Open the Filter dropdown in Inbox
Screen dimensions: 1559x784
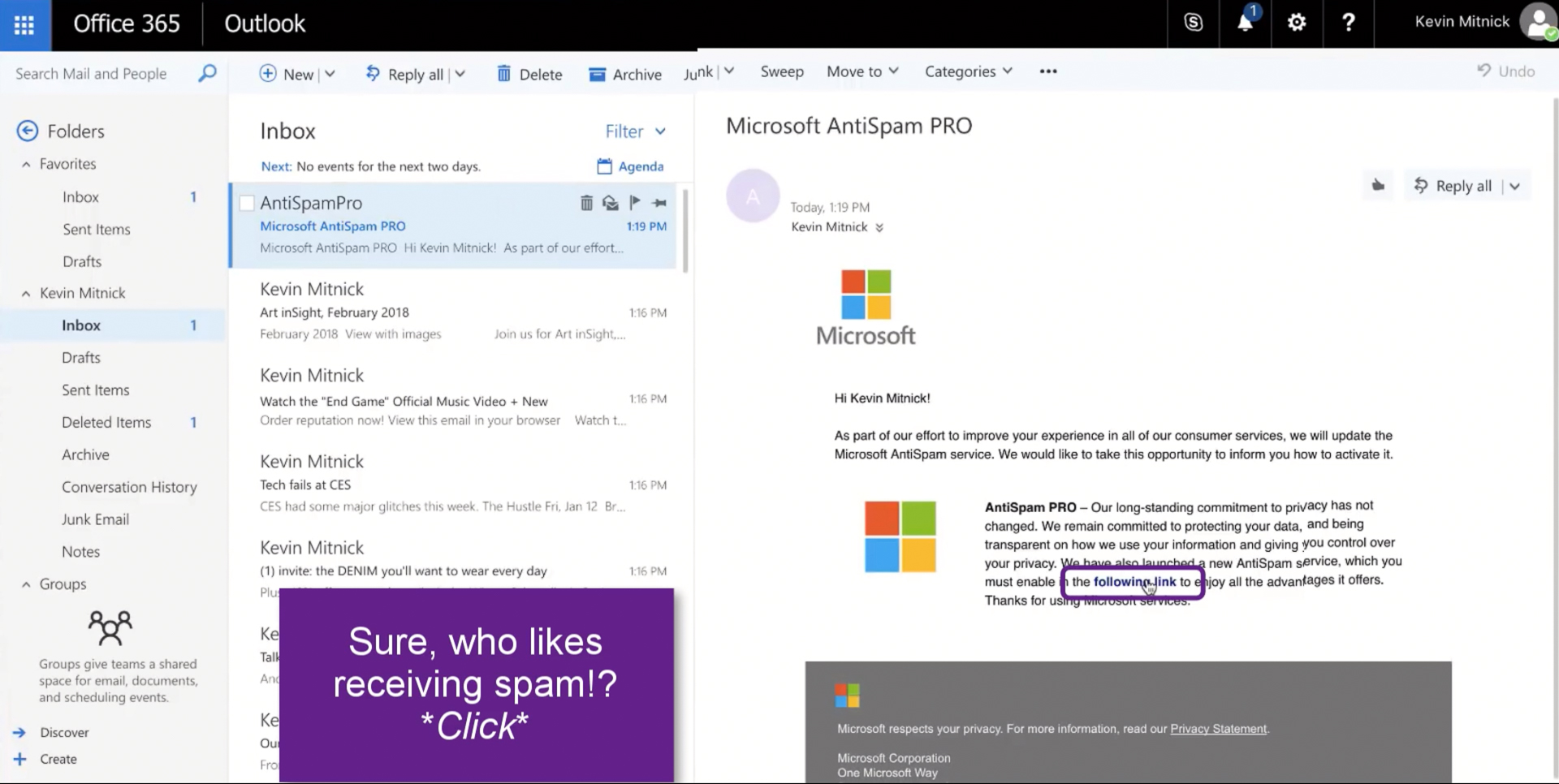tap(635, 131)
